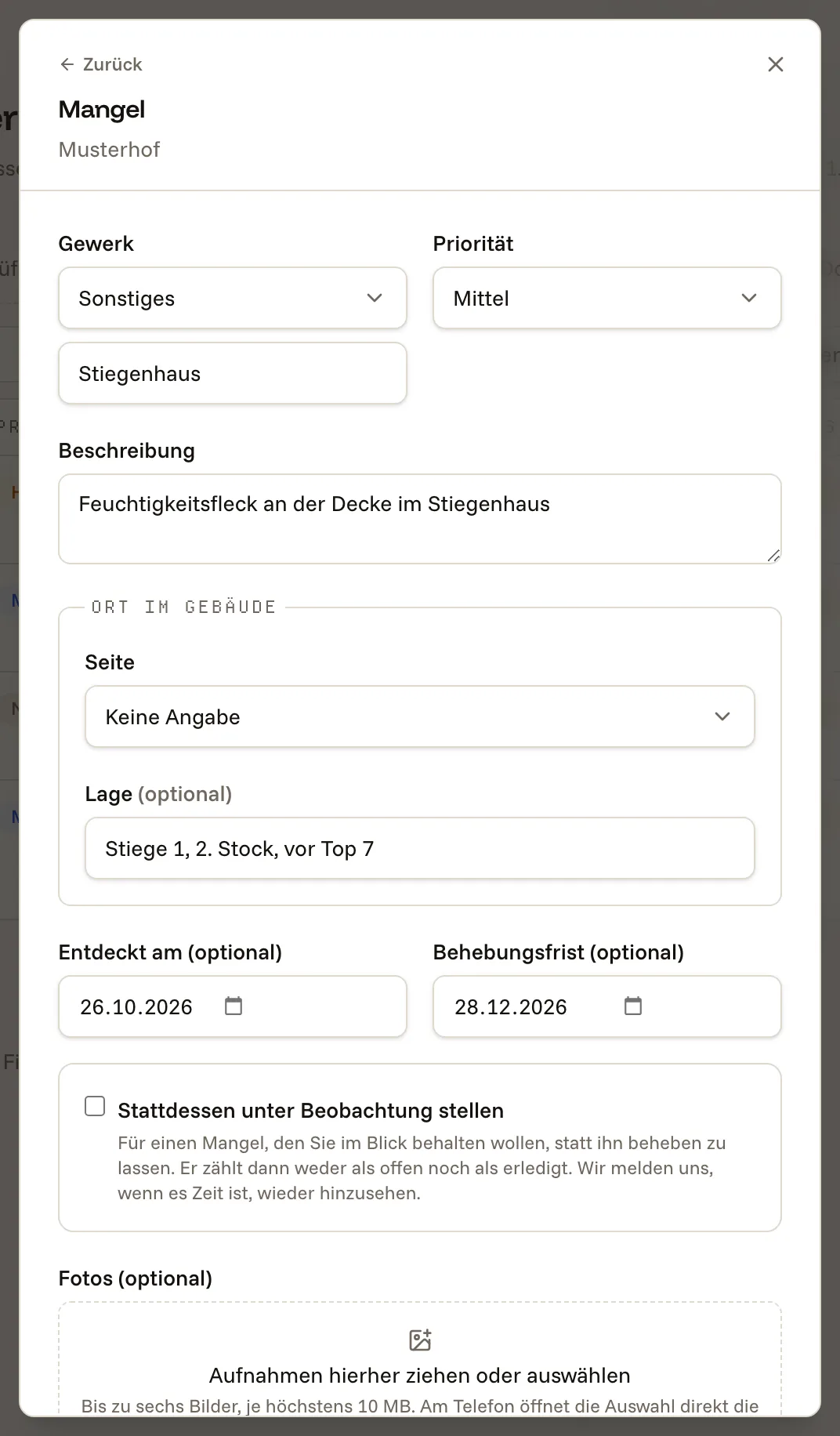Click the Behebungsfrist date field
840x1436 pixels.
[x=607, y=1006]
